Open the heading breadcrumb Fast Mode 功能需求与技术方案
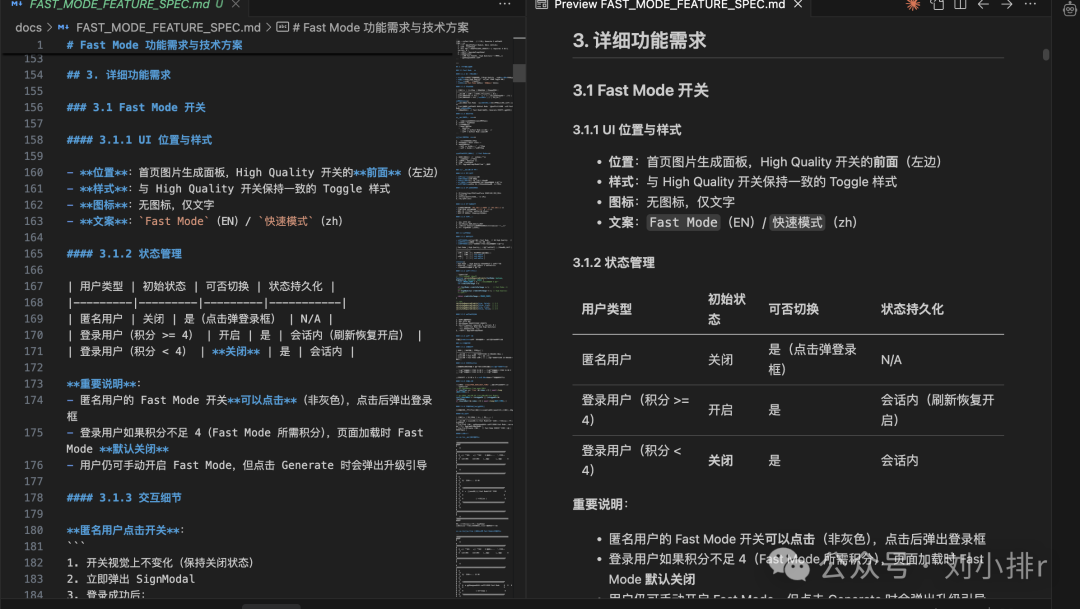This screenshot has width=1080, height=609. [x=382, y=27]
